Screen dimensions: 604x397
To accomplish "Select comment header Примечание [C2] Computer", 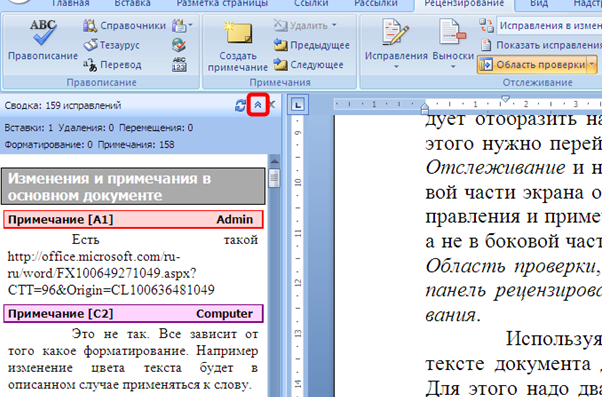I will [x=133, y=313].
